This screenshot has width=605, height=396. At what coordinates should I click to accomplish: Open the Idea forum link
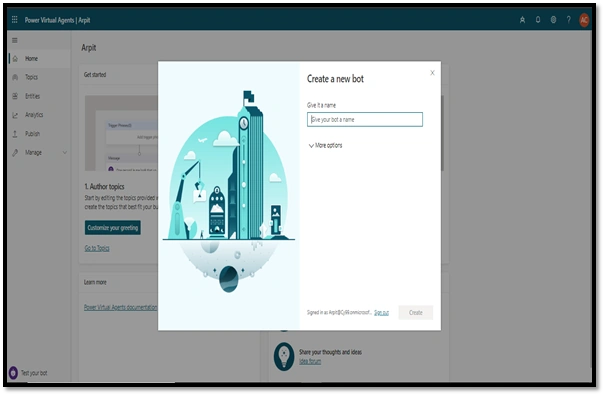pos(310,361)
